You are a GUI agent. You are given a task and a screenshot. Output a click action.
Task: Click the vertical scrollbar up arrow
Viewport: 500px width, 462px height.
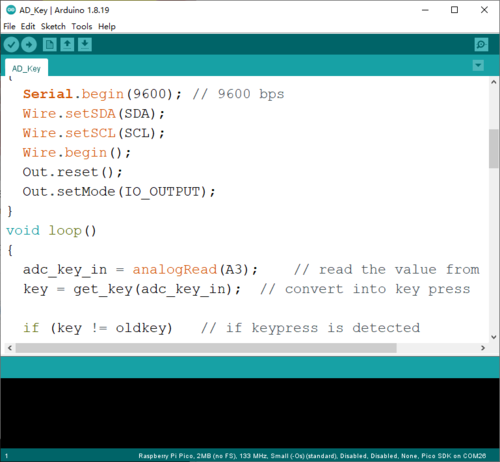coord(494,82)
